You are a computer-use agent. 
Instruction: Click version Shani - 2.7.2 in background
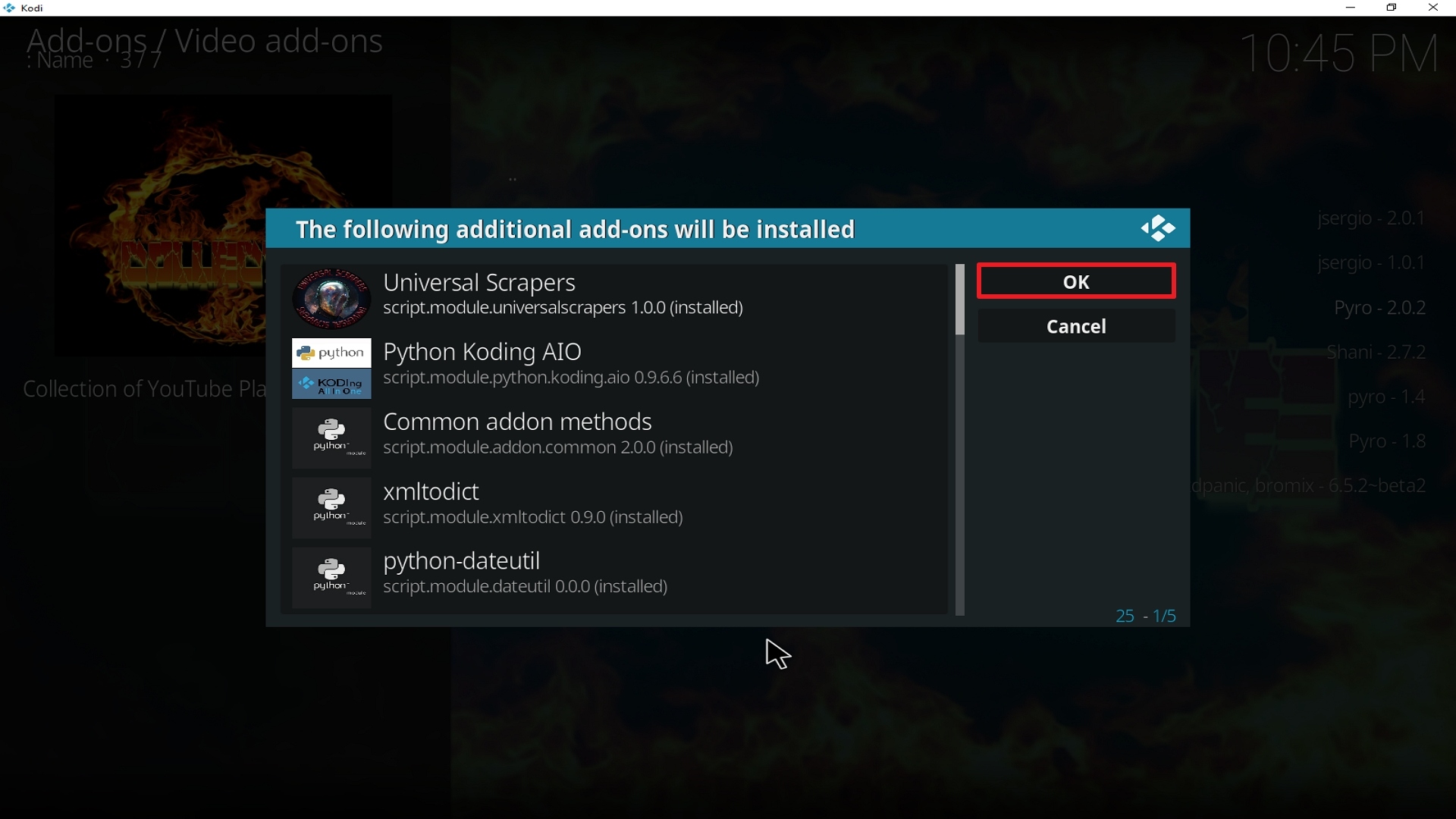click(1377, 353)
